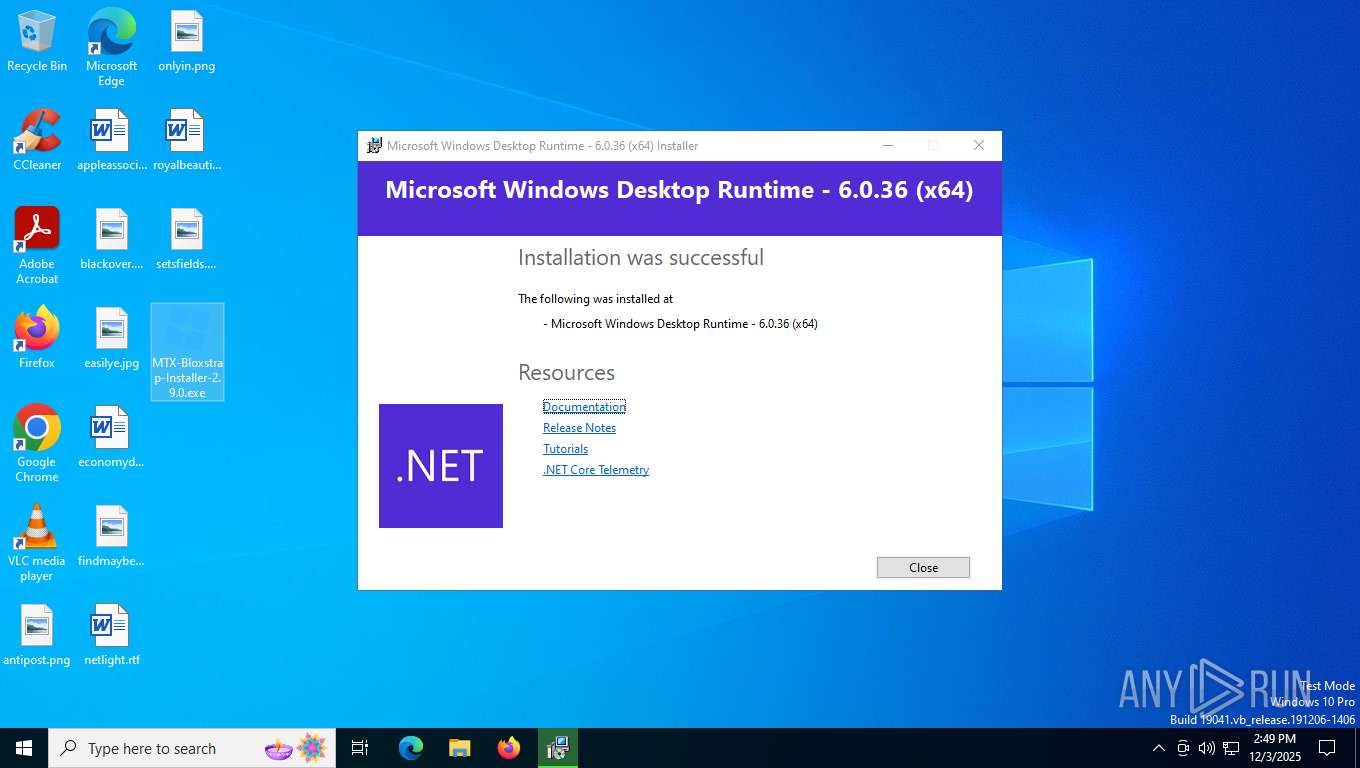Select the installer's taskbar icon

[557, 748]
